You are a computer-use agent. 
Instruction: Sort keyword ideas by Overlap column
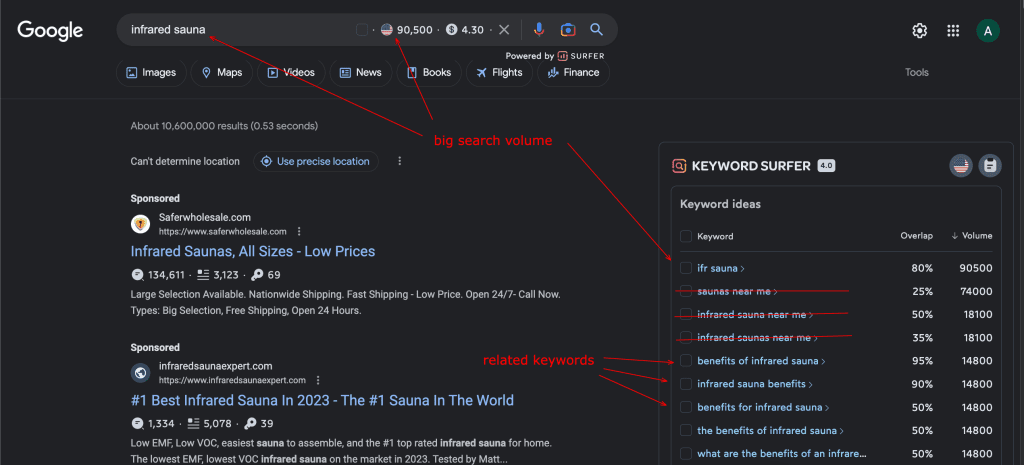(917, 236)
